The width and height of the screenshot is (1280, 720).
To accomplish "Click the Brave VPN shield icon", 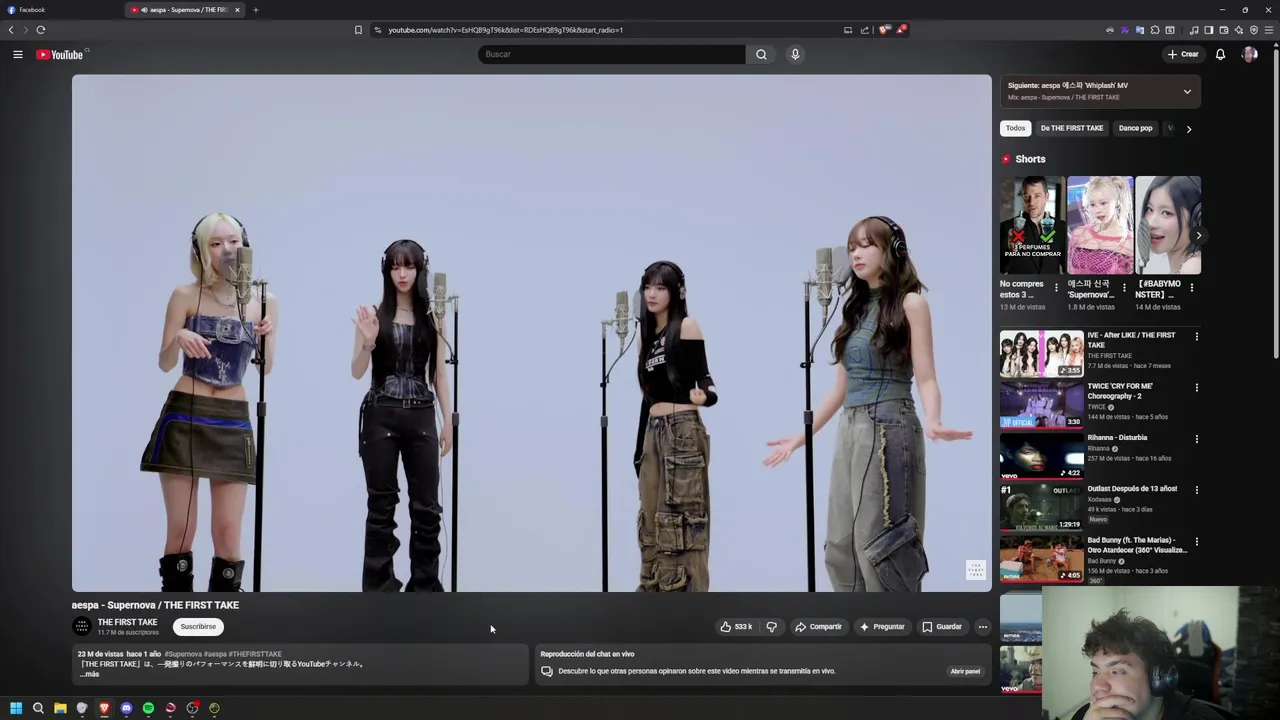I will click(1254, 30).
